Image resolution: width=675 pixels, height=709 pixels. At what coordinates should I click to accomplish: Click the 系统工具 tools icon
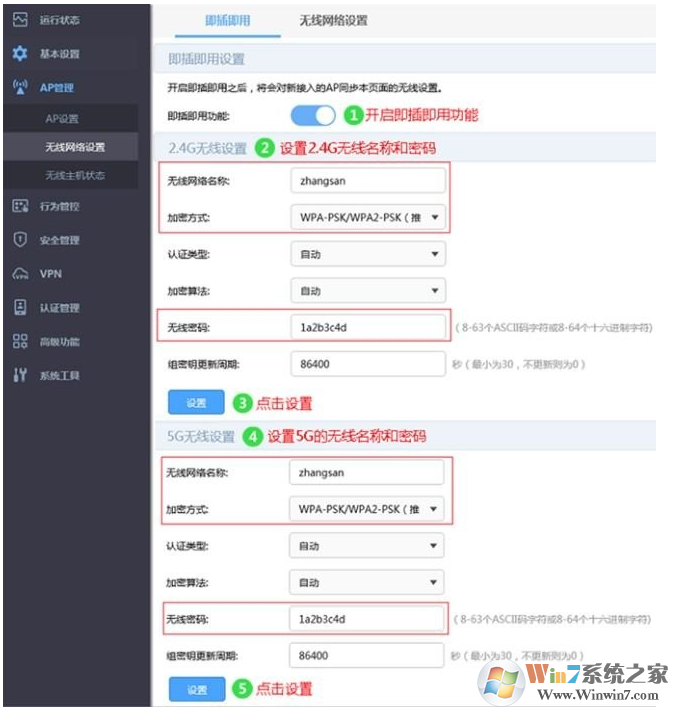(20, 375)
